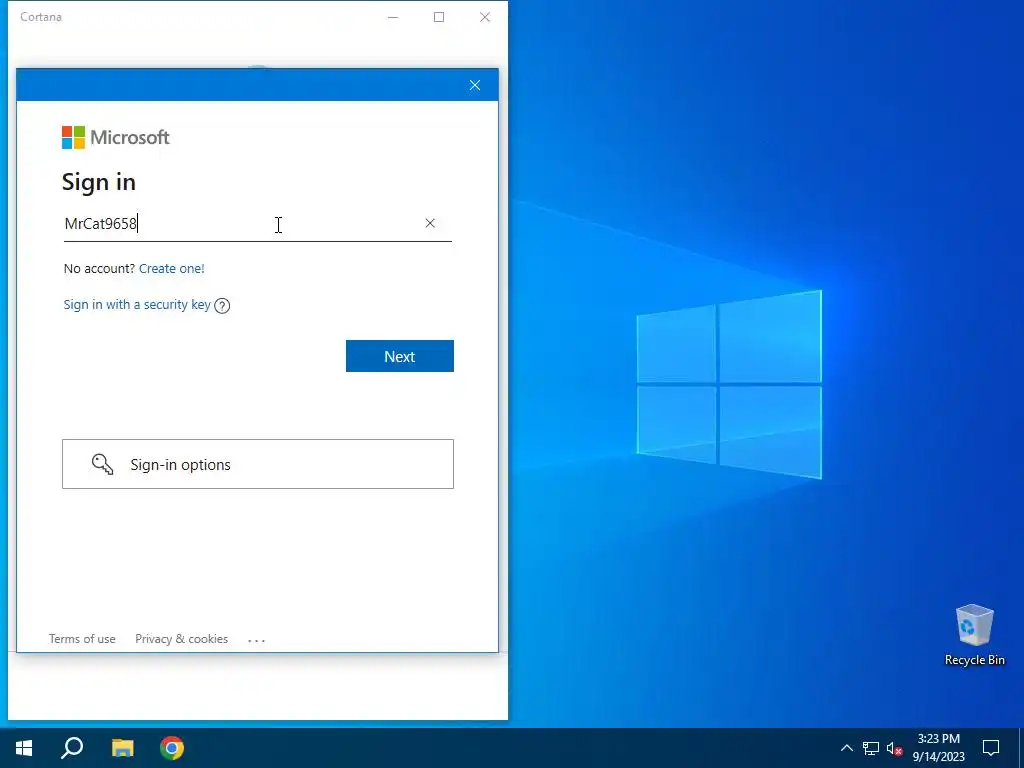This screenshot has height=768, width=1024.
Task: Click the Show desktop strip at taskbar end
Action: 1021,748
